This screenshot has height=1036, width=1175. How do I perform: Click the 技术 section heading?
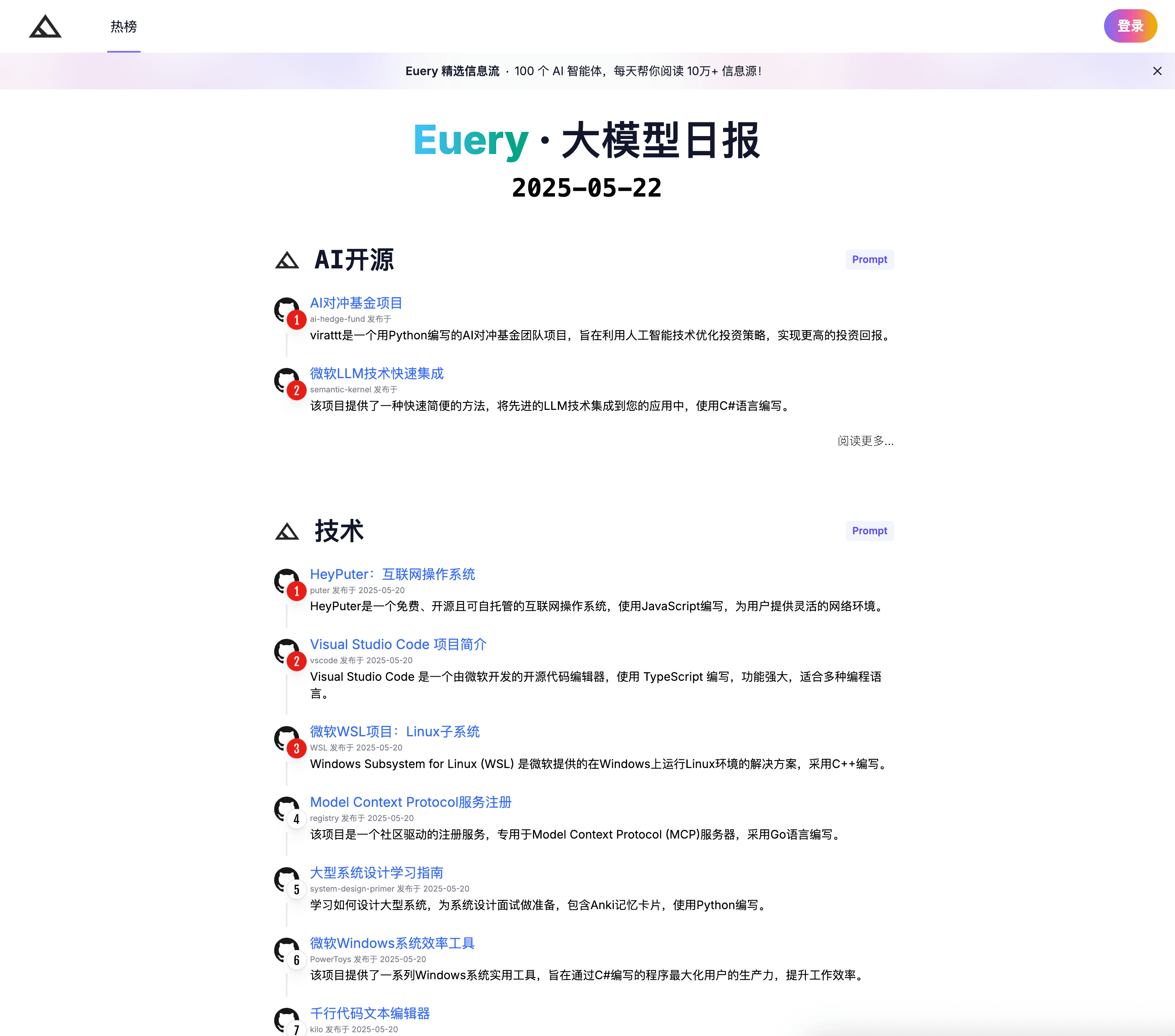point(338,531)
